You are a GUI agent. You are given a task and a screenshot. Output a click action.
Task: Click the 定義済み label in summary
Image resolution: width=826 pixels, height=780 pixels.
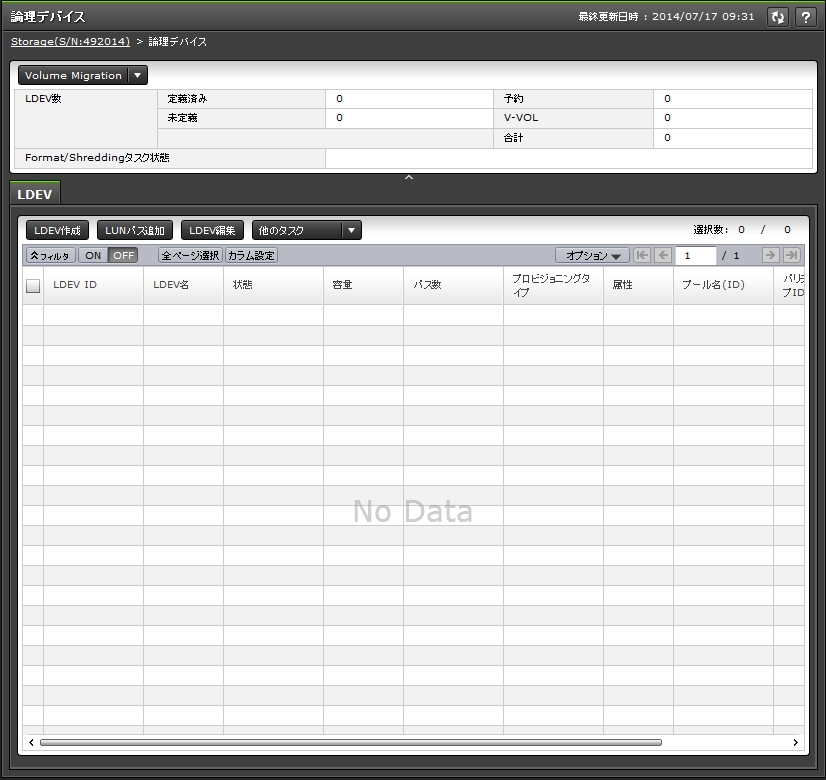(x=188, y=98)
